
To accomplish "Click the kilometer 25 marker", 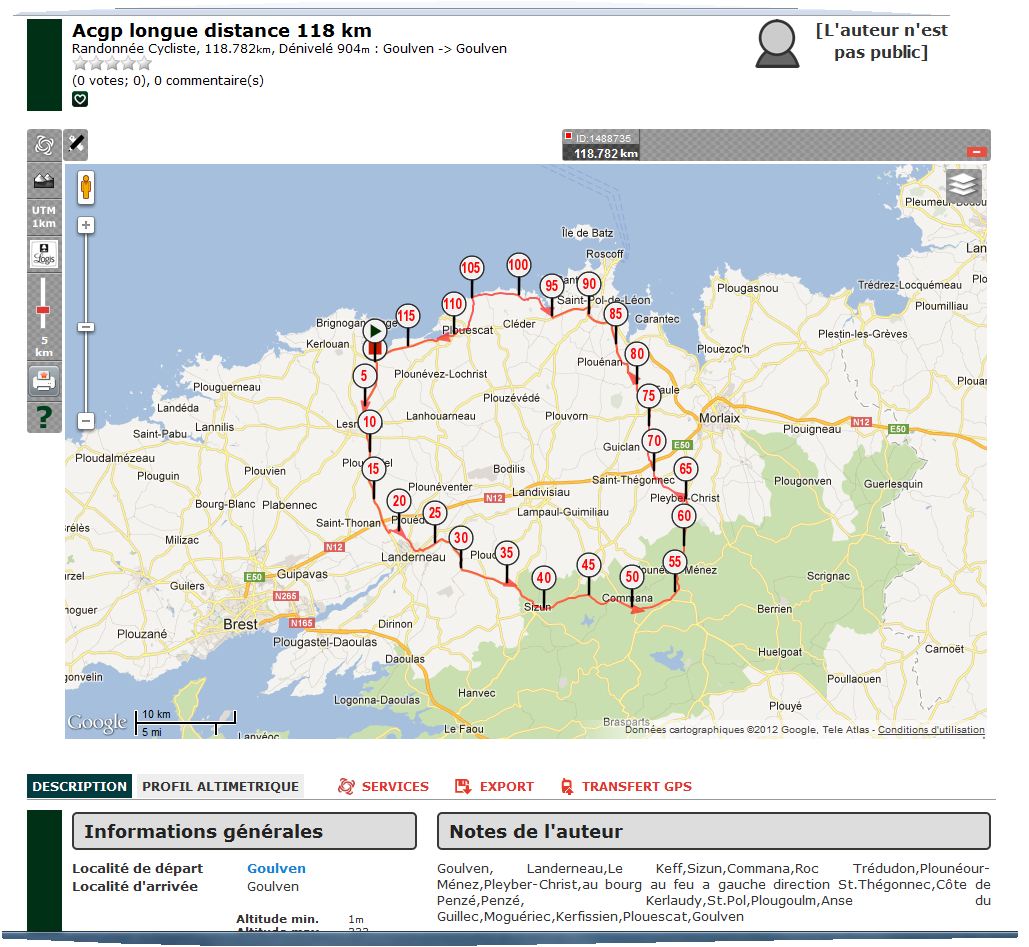I will click(434, 513).
